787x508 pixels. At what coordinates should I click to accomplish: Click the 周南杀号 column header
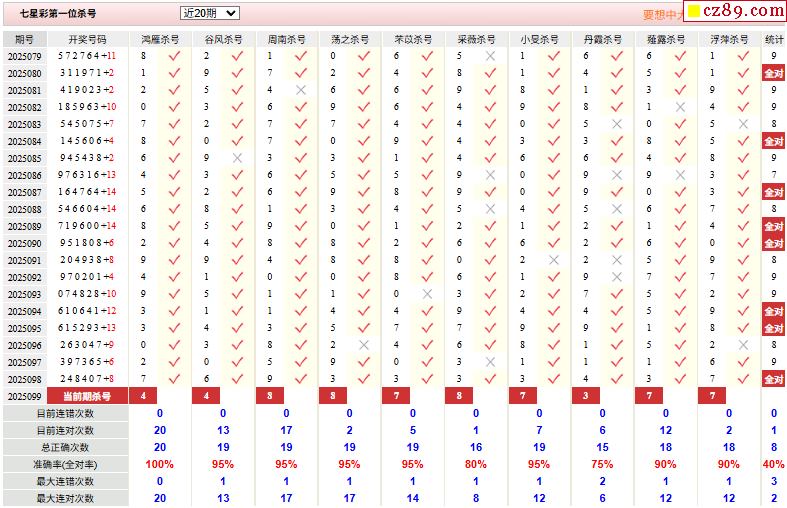click(x=287, y=39)
